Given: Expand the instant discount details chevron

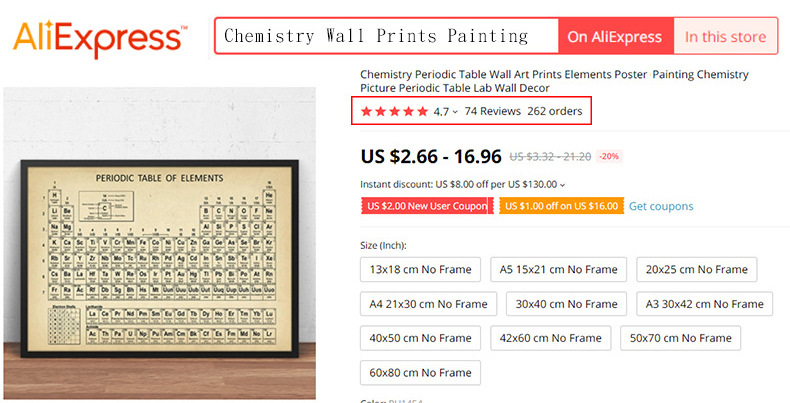Looking at the screenshot, I should click(562, 185).
